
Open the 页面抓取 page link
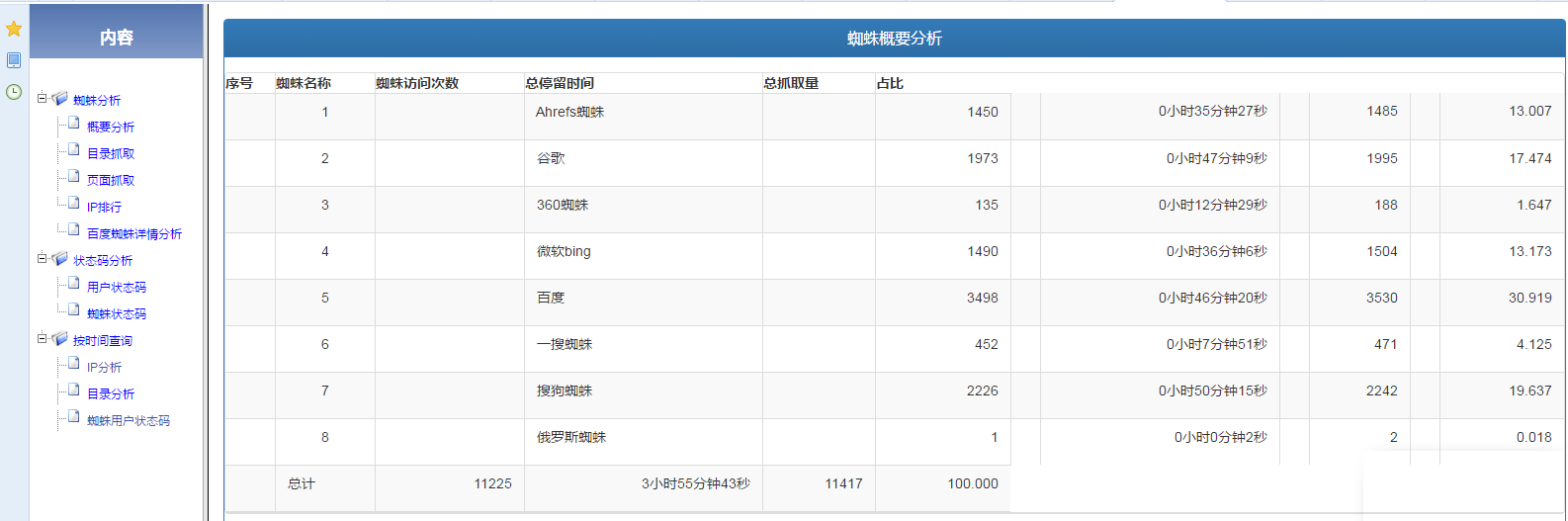pyautogui.click(x=111, y=181)
